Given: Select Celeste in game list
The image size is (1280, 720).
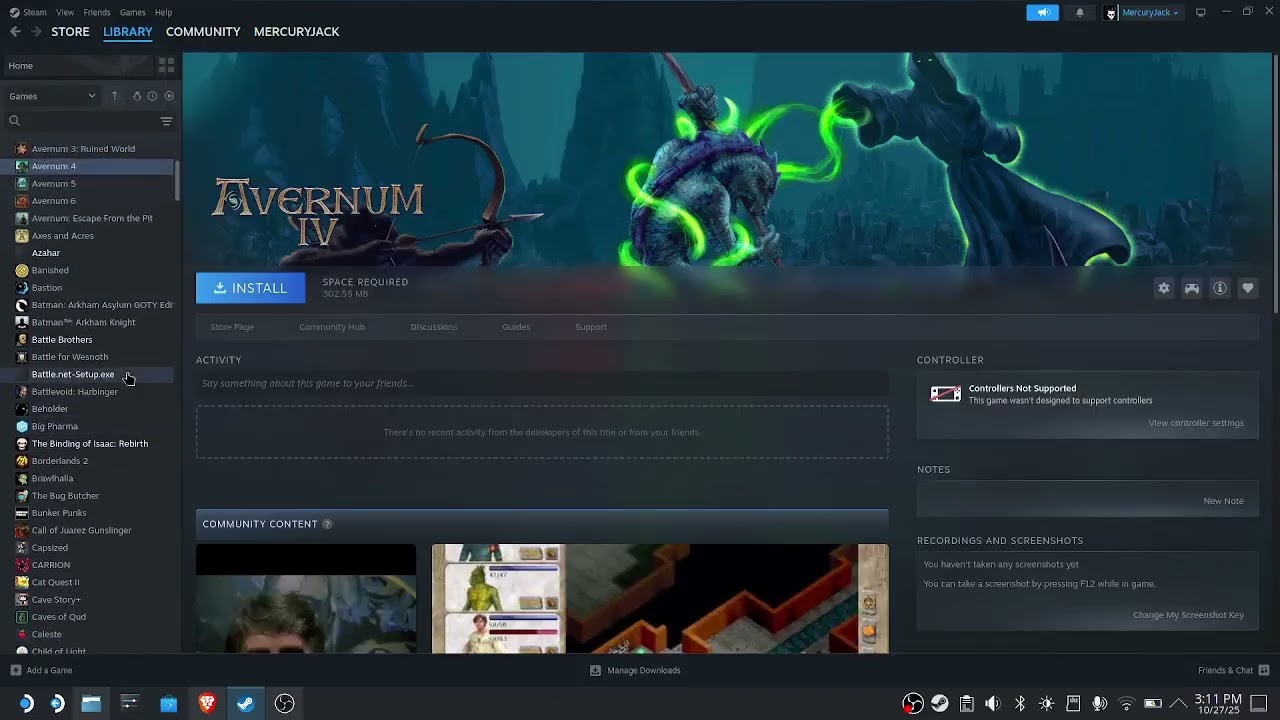Looking at the screenshot, I should [46, 634].
